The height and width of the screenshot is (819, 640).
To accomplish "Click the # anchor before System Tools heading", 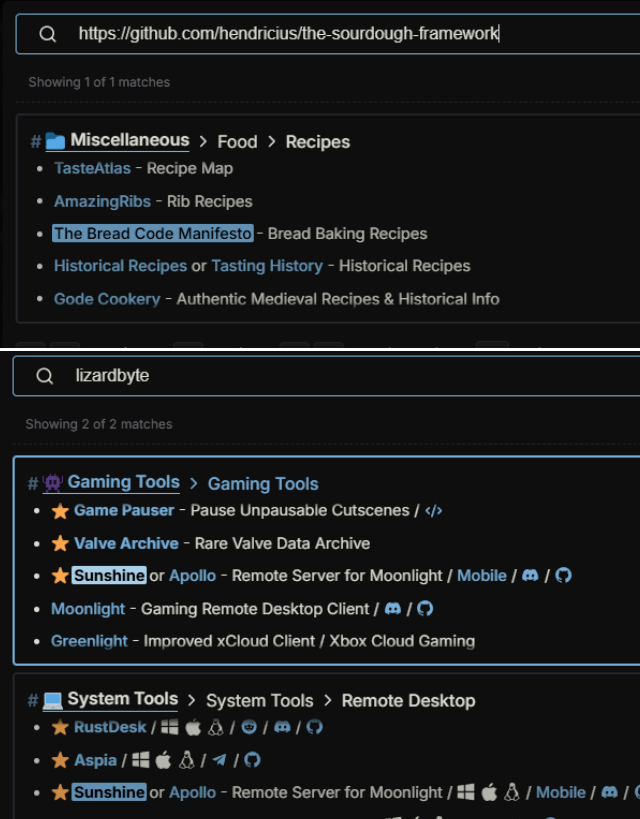I will pyautogui.click(x=32, y=700).
